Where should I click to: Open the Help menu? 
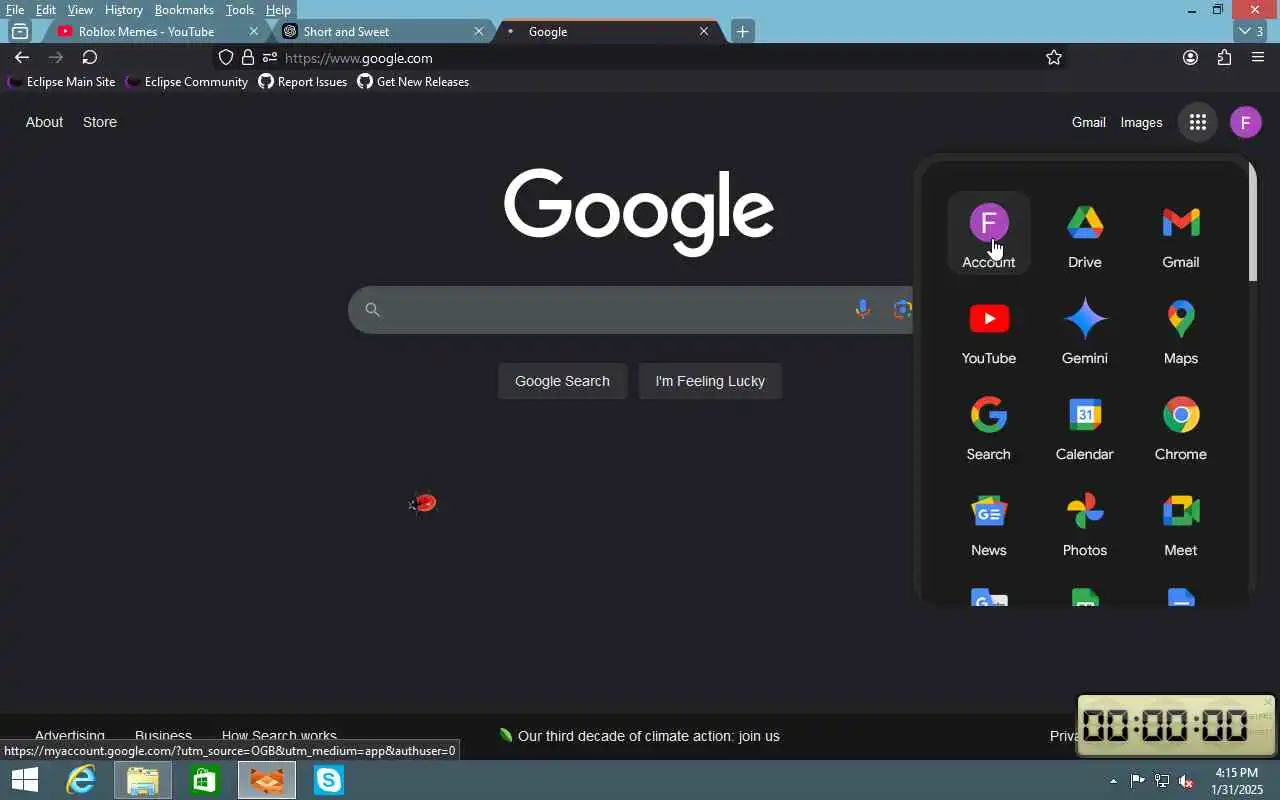click(x=278, y=10)
